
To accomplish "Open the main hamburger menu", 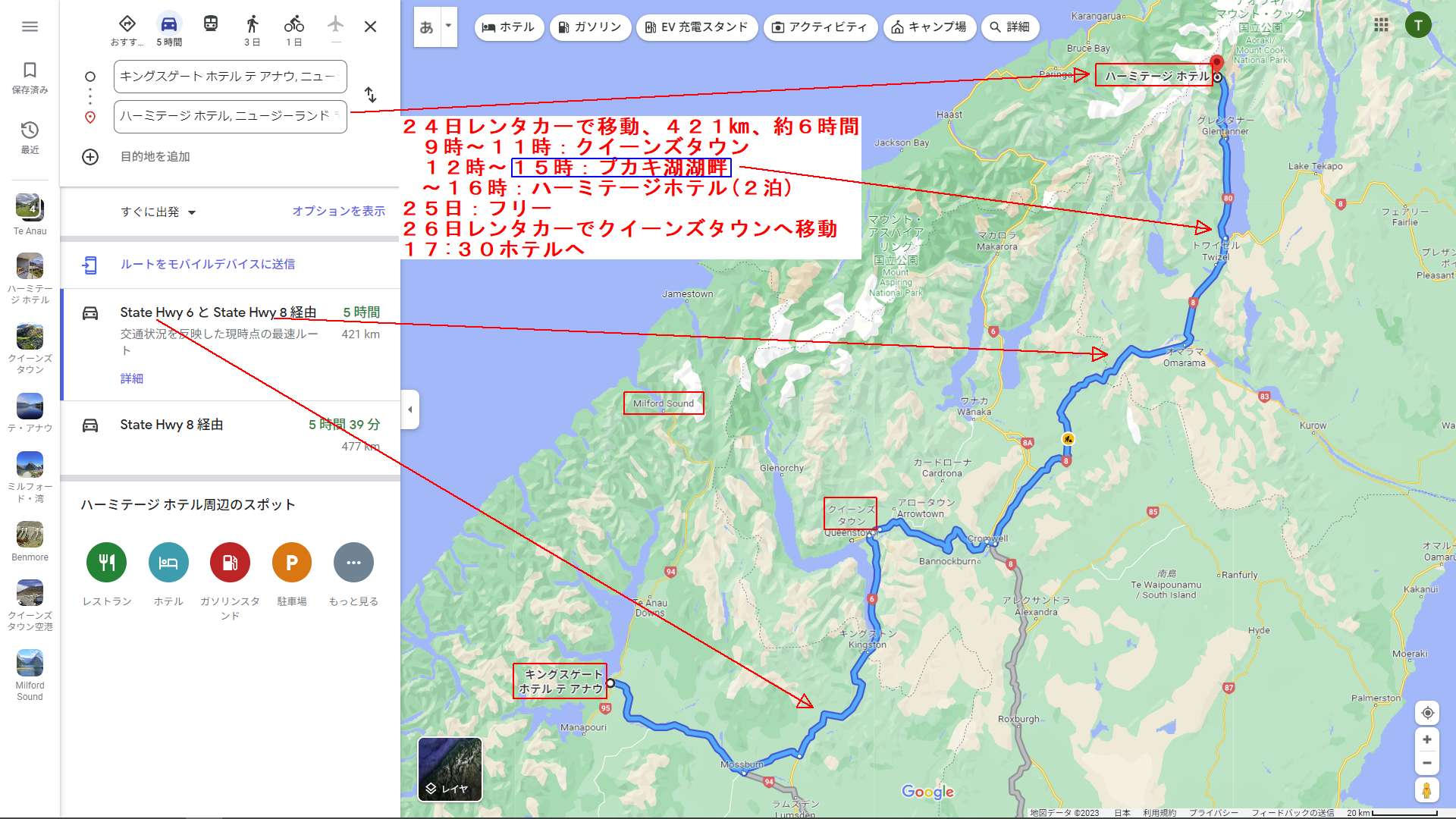I will 30,27.
